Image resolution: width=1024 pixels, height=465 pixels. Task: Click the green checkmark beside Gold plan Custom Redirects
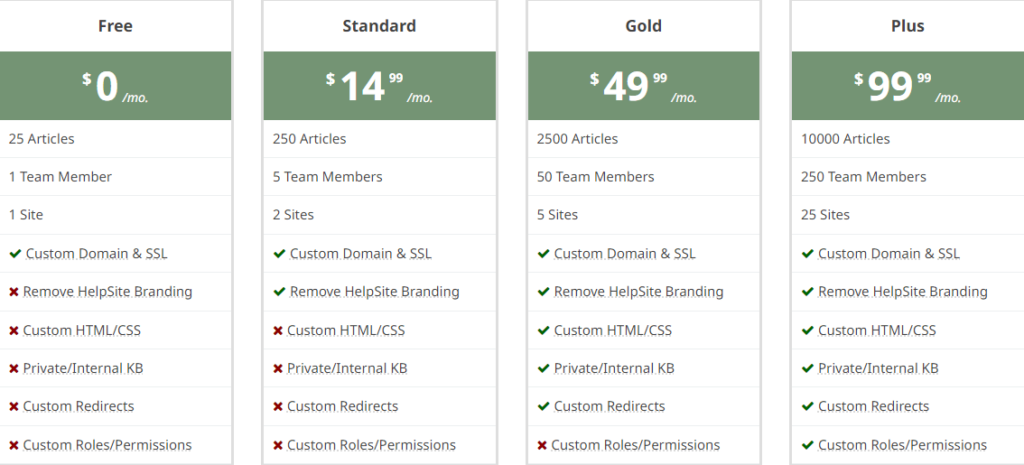[x=543, y=407]
